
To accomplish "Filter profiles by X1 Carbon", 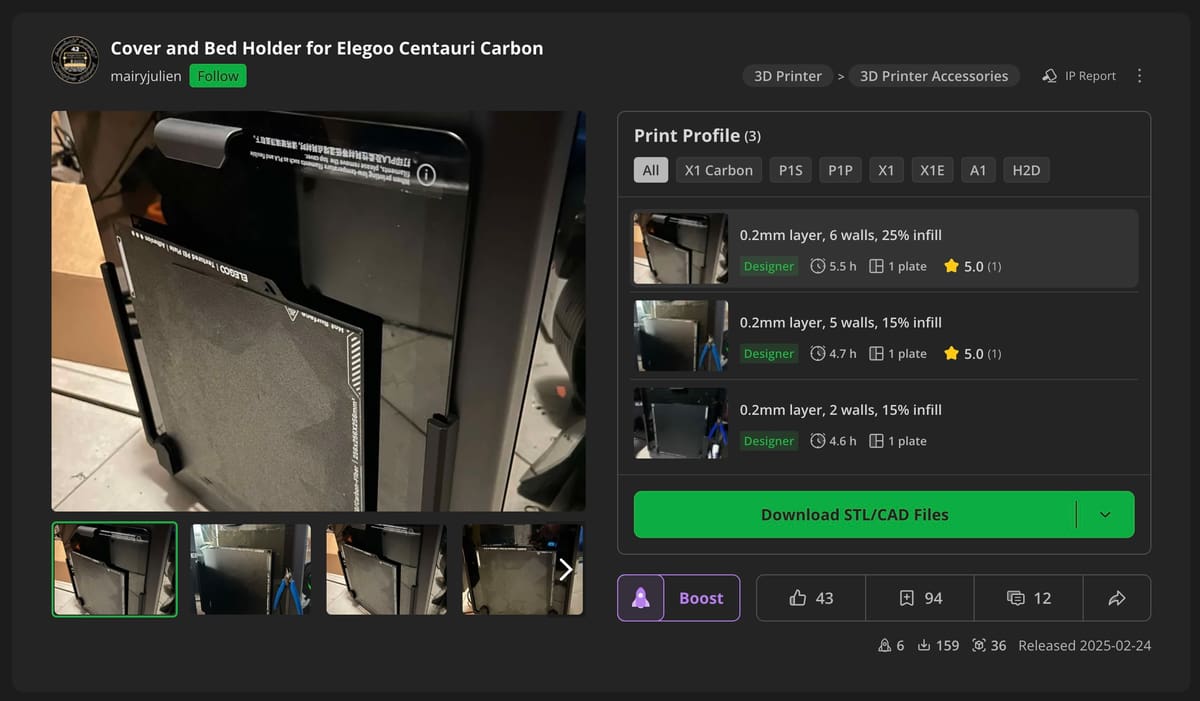I will 719,170.
